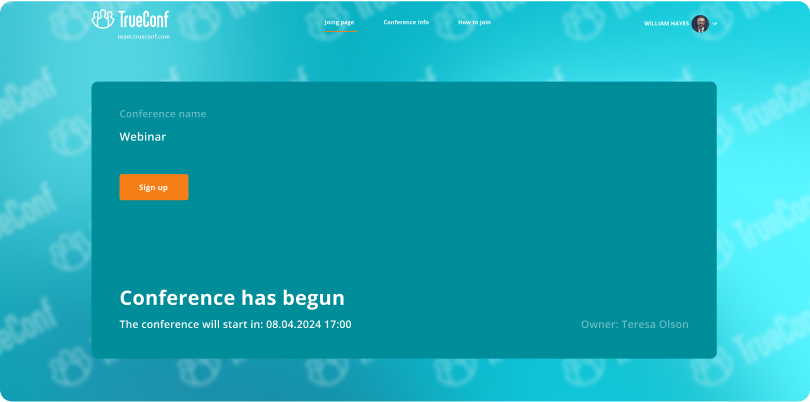
Task: Click the text 'The conference will start in'
Action: pos(191,324)
